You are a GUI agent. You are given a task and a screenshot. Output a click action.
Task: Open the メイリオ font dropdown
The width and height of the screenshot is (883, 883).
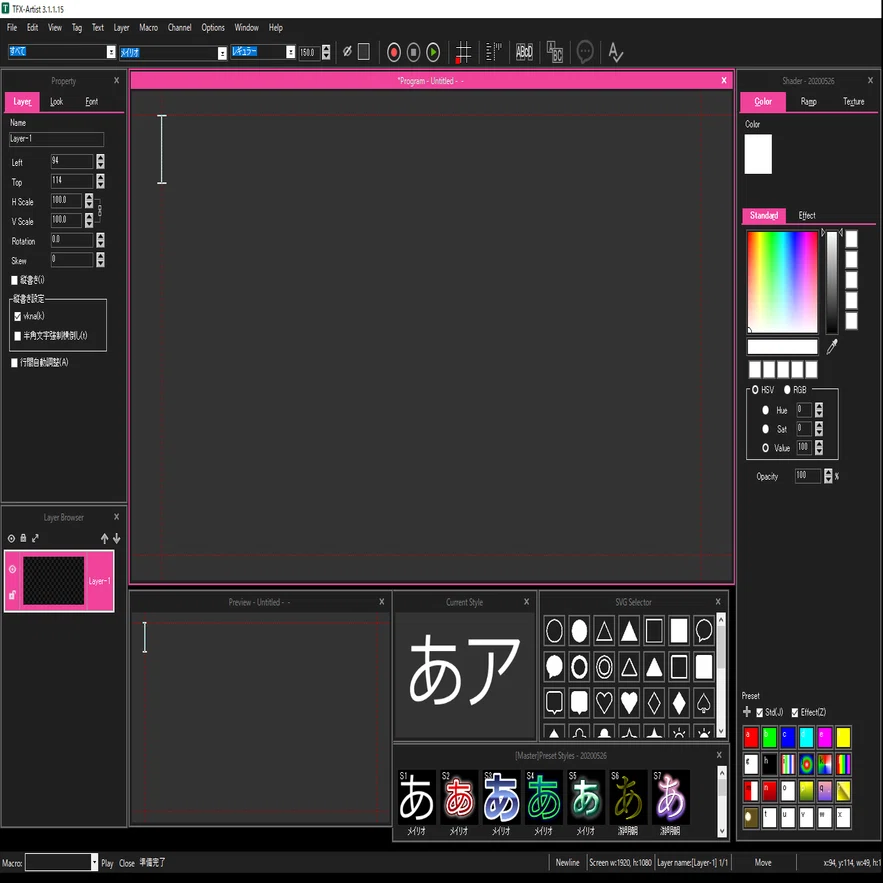click(222, 53)
